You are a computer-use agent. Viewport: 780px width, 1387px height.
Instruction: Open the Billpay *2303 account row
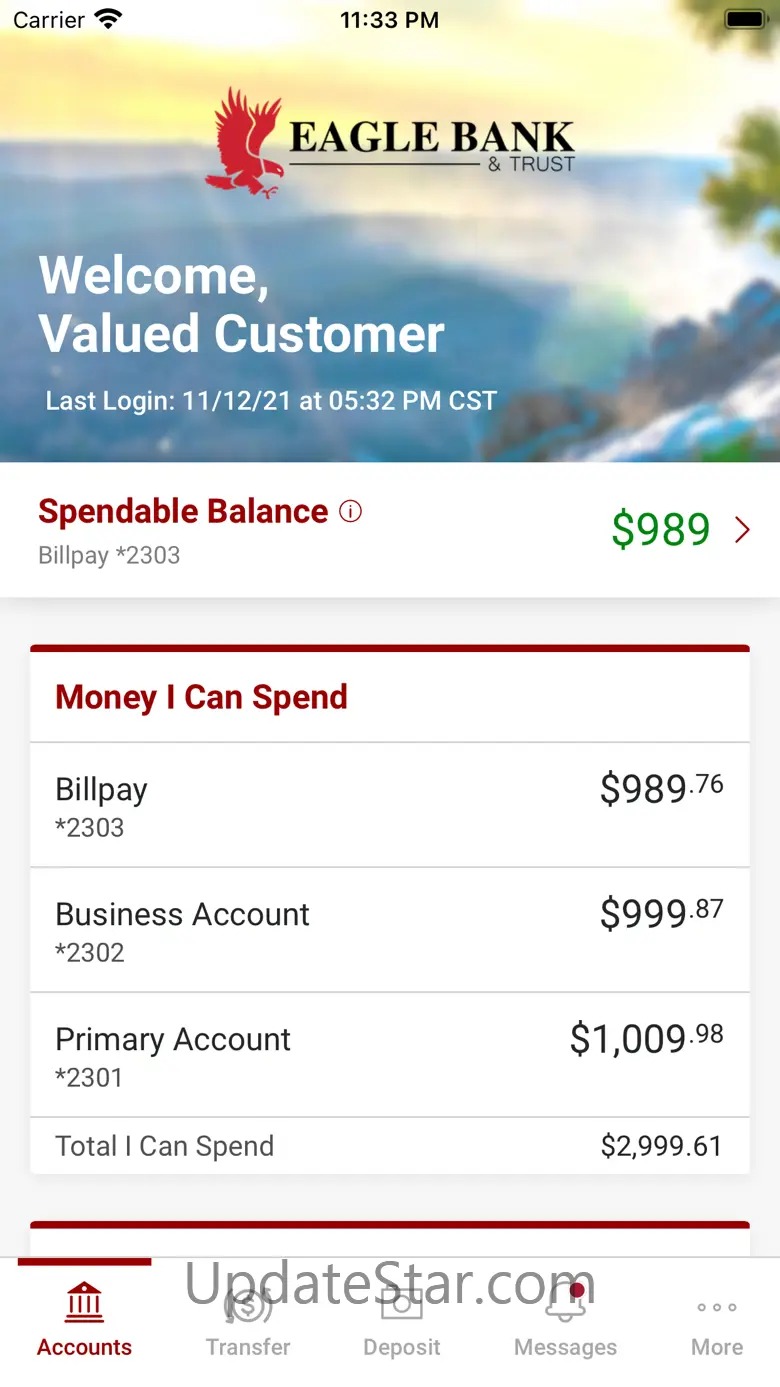tap(390, 805)
